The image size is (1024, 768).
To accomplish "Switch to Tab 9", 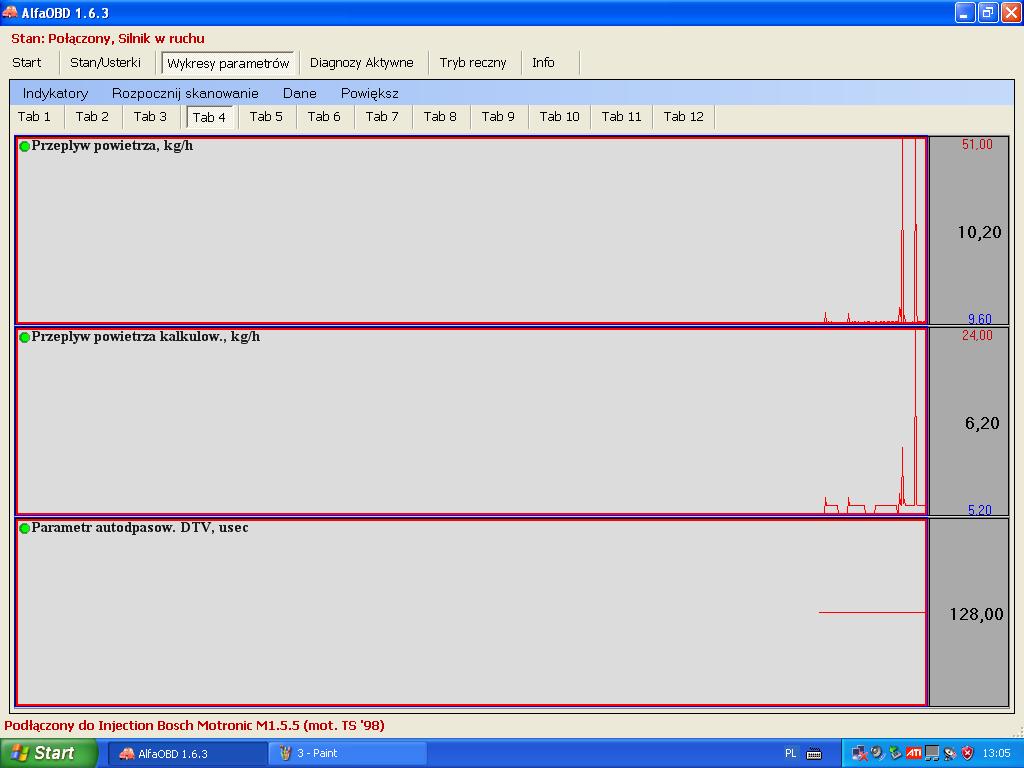I will [x=498, y=117].
